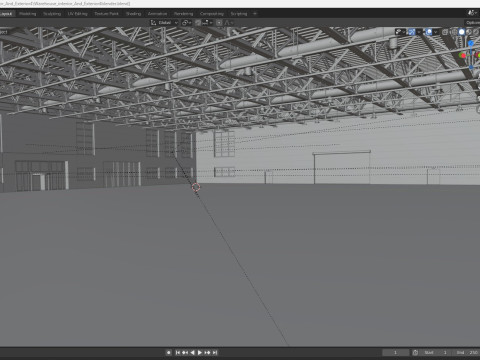Play the animation forward
This screenshot has height=360, width=480.
coord(200,352)
